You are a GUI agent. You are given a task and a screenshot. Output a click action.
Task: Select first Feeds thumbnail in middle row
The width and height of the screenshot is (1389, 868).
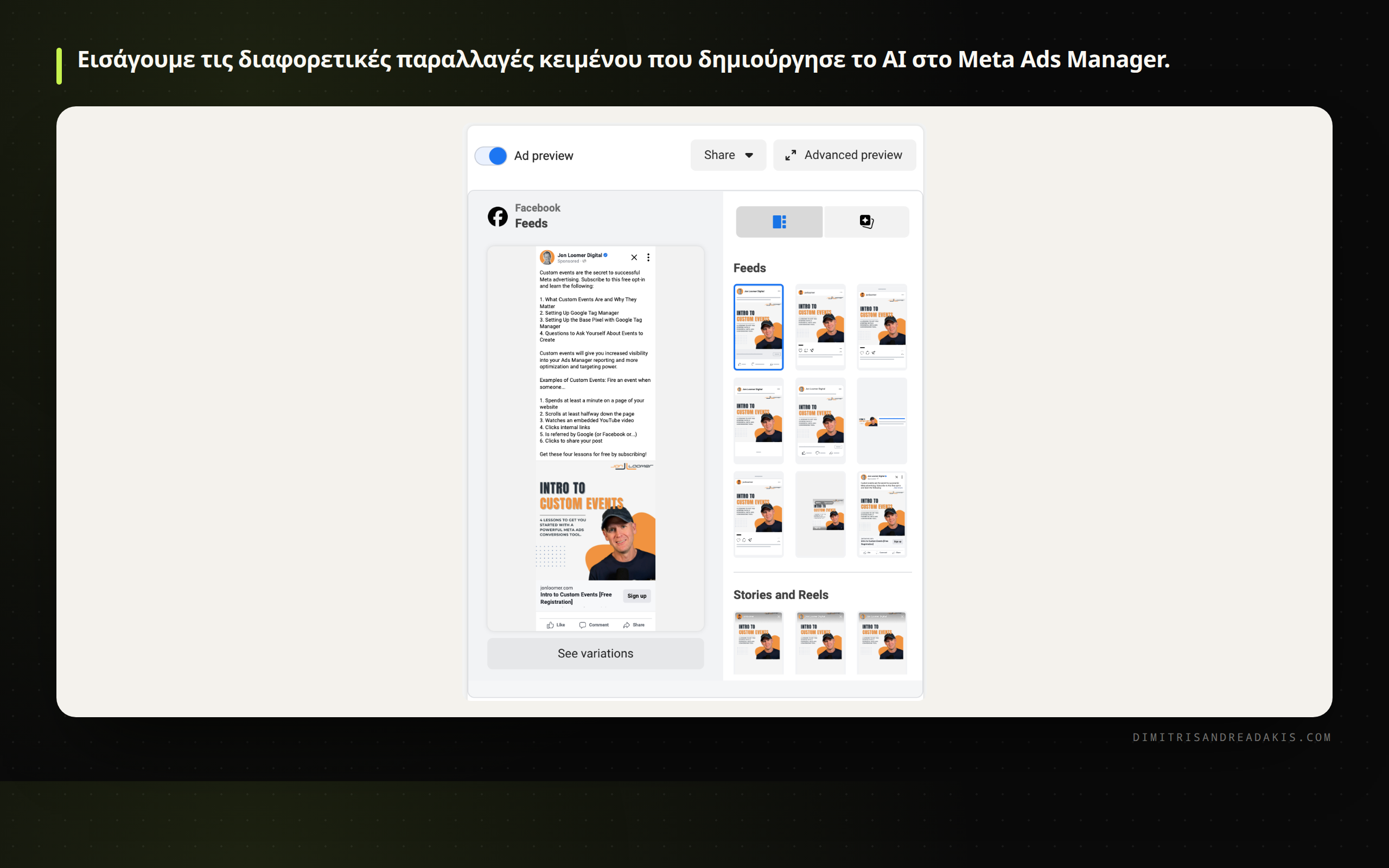pyautogui.click(x=758, y=420)
